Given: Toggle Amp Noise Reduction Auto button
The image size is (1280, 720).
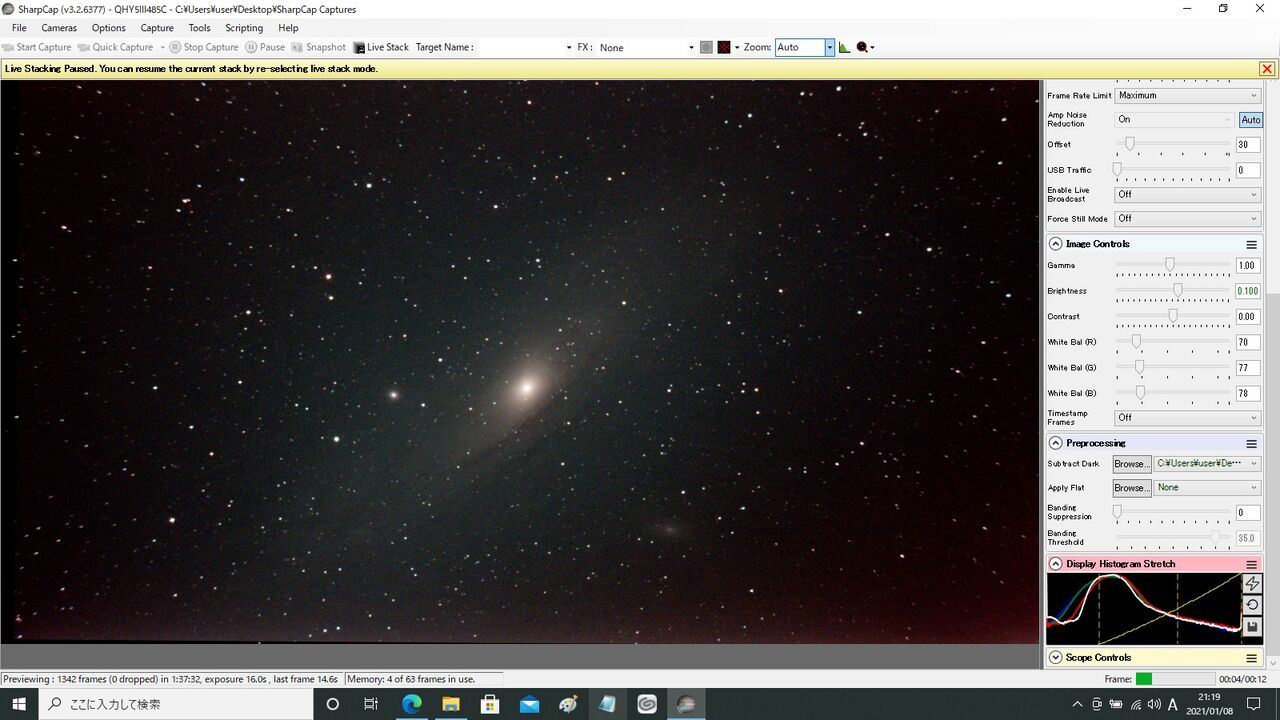Looking at the screenshot, I should point(1250,119).
